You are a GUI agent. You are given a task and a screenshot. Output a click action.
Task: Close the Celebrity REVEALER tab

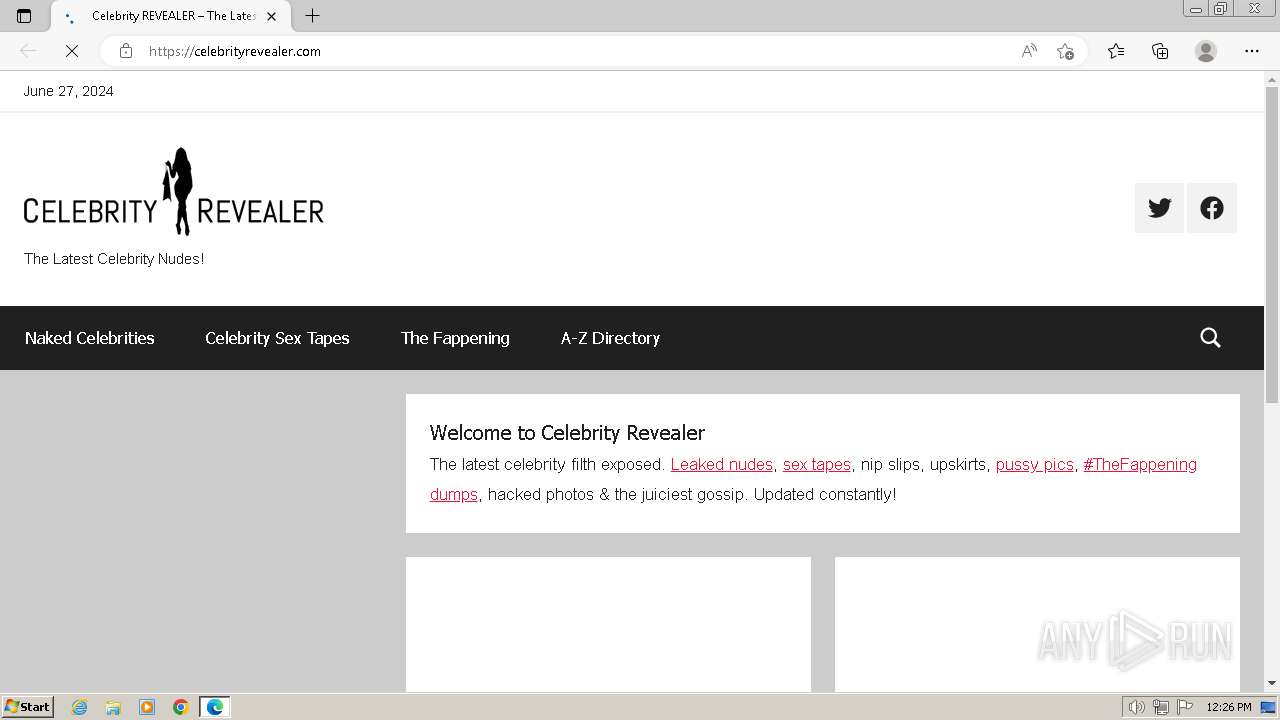[271, 16]
